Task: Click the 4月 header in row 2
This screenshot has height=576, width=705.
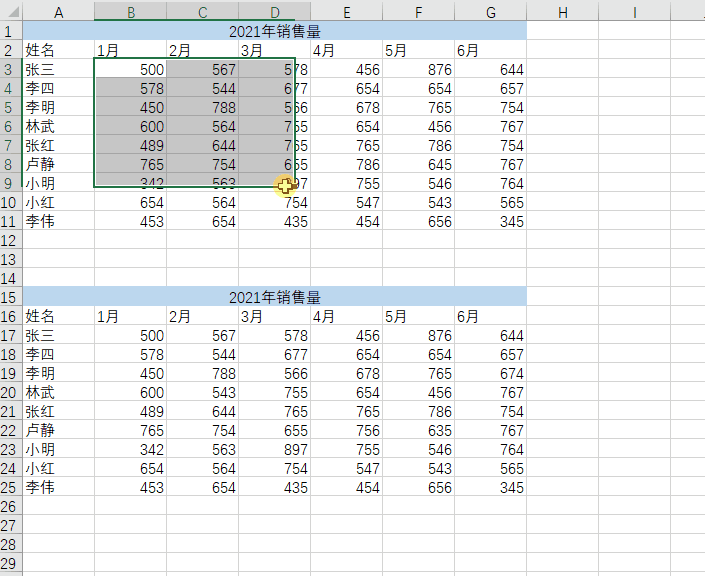Action: pos(347,50)
